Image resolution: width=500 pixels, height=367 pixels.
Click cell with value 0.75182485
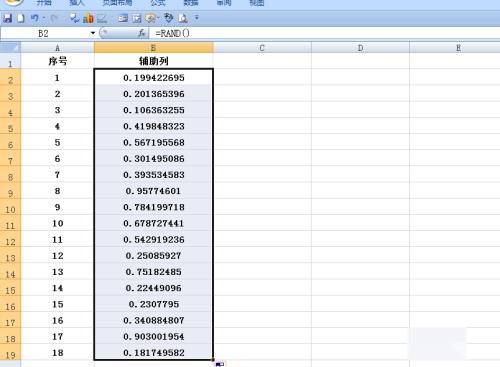[x=153, y=272]
